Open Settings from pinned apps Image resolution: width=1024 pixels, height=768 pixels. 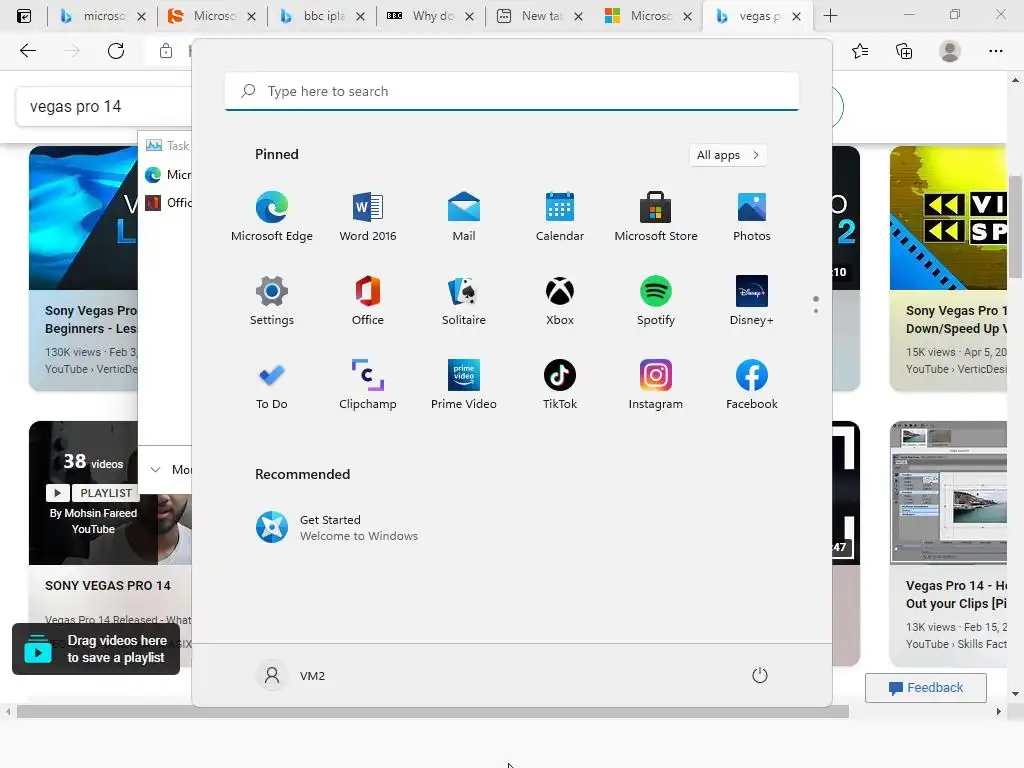(x=272, y=300)
